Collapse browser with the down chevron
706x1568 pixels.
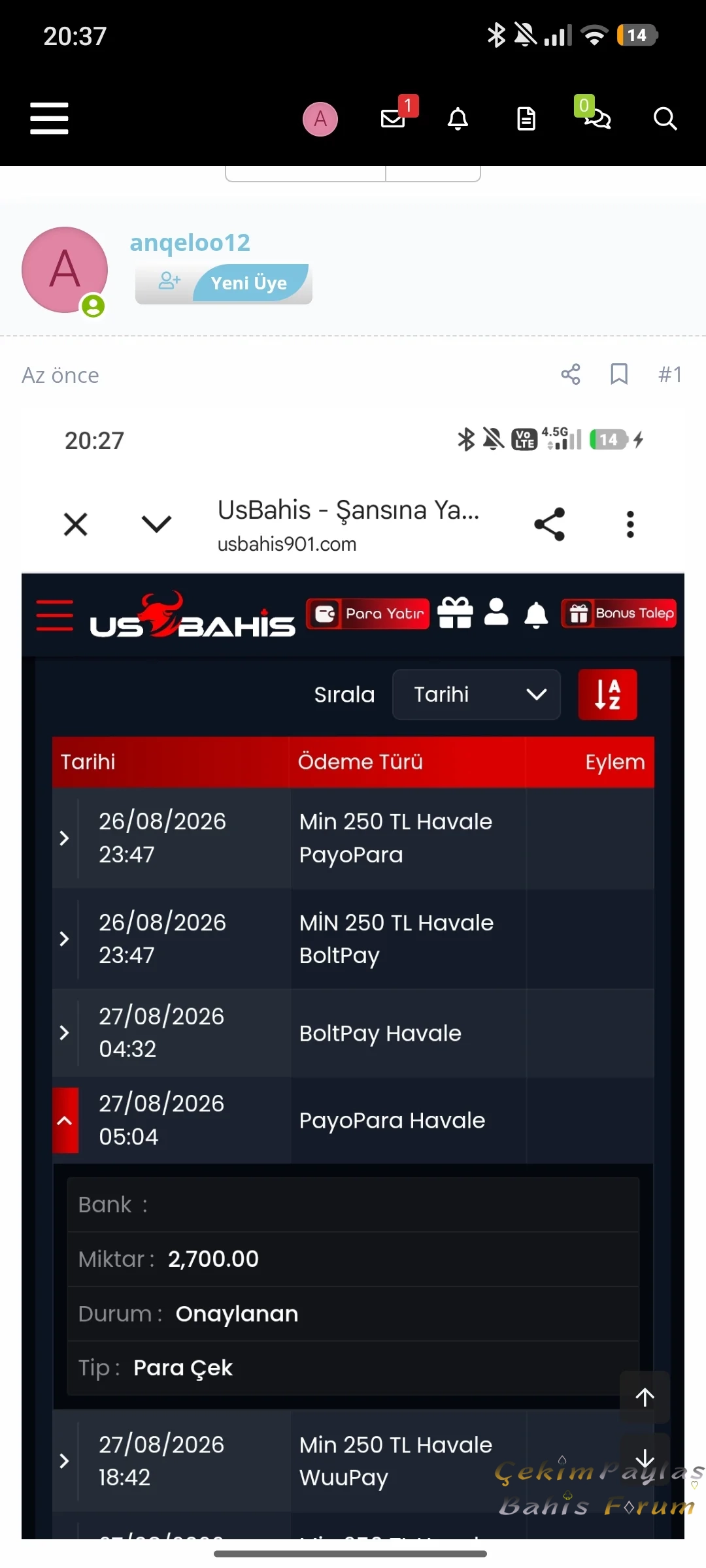point(157,523)
